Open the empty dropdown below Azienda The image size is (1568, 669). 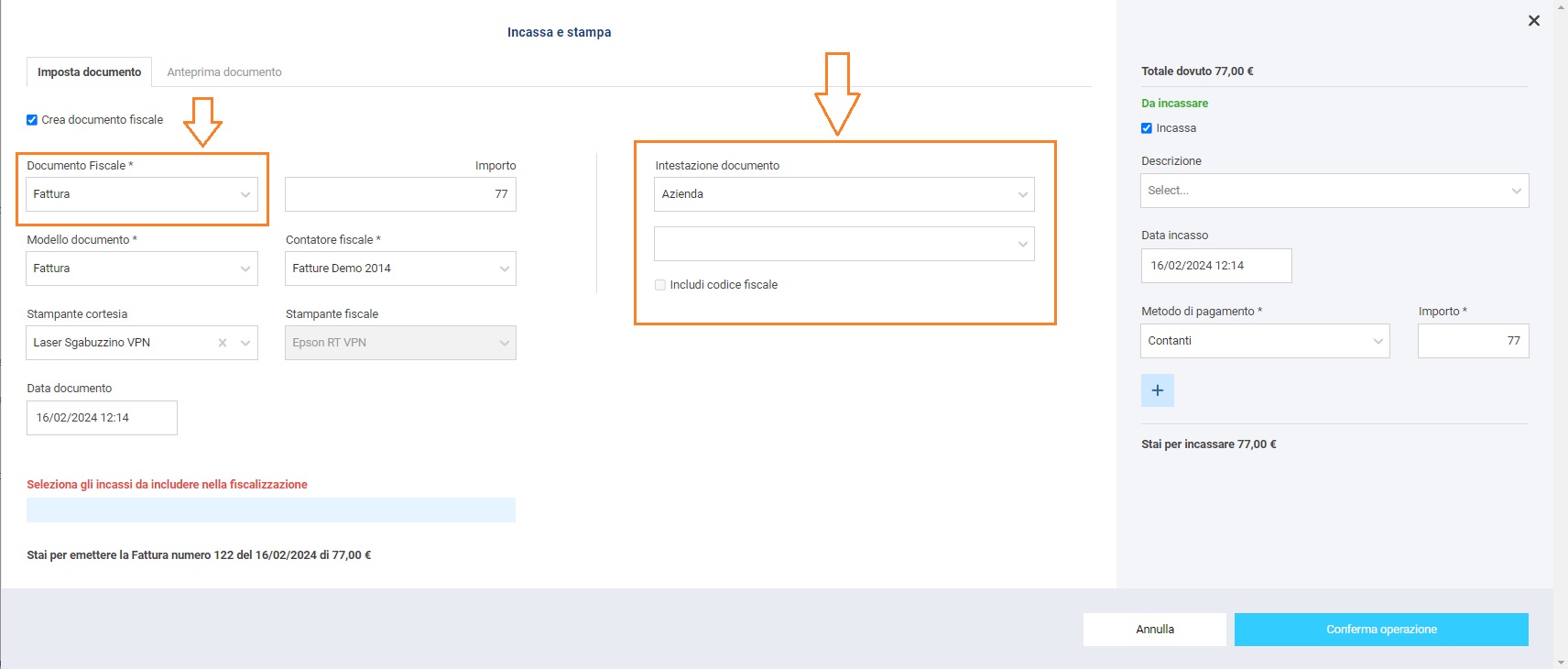(844, 244)
